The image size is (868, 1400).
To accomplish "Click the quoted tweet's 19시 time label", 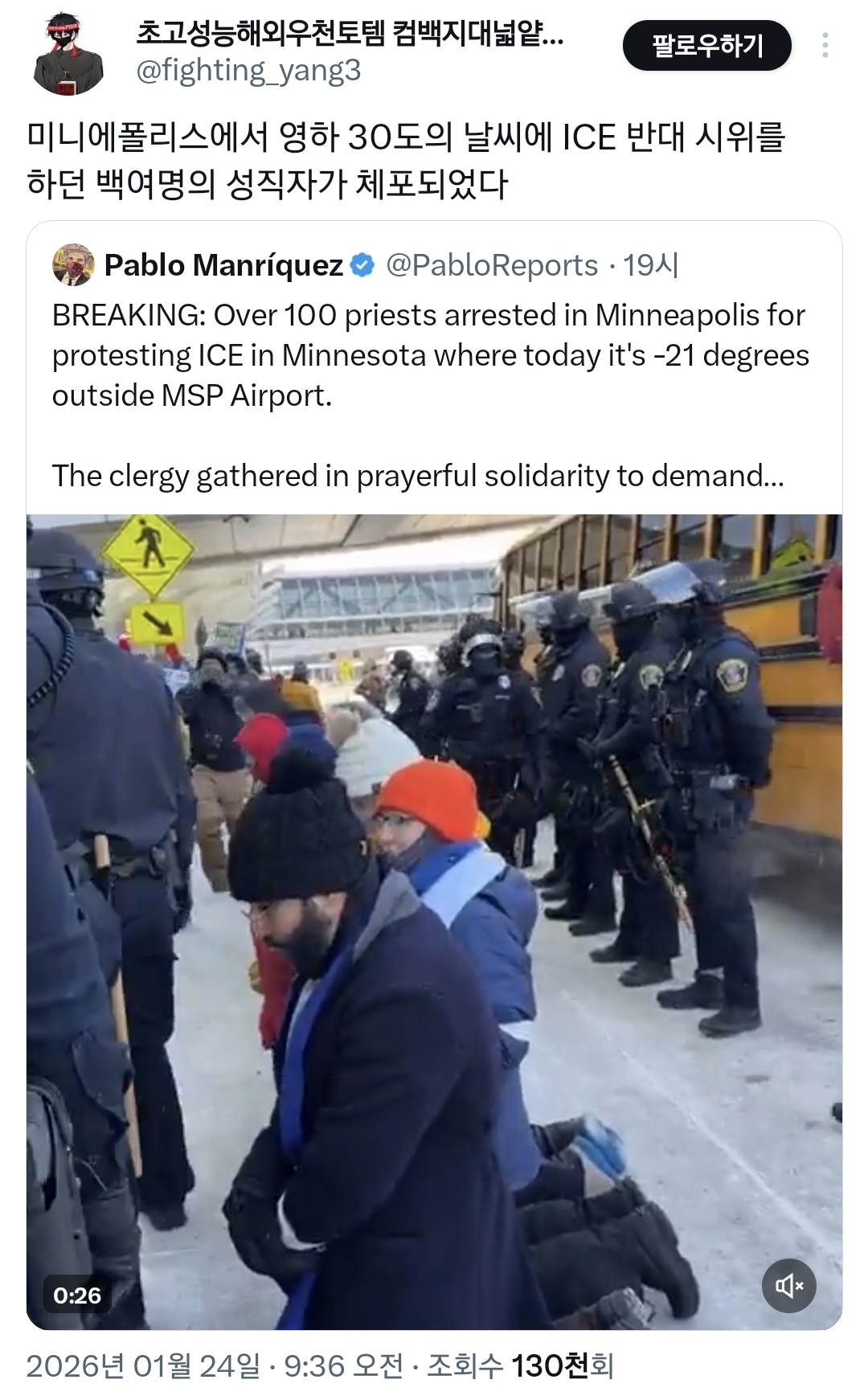I will pyautogui.click(x=651, y=265).
